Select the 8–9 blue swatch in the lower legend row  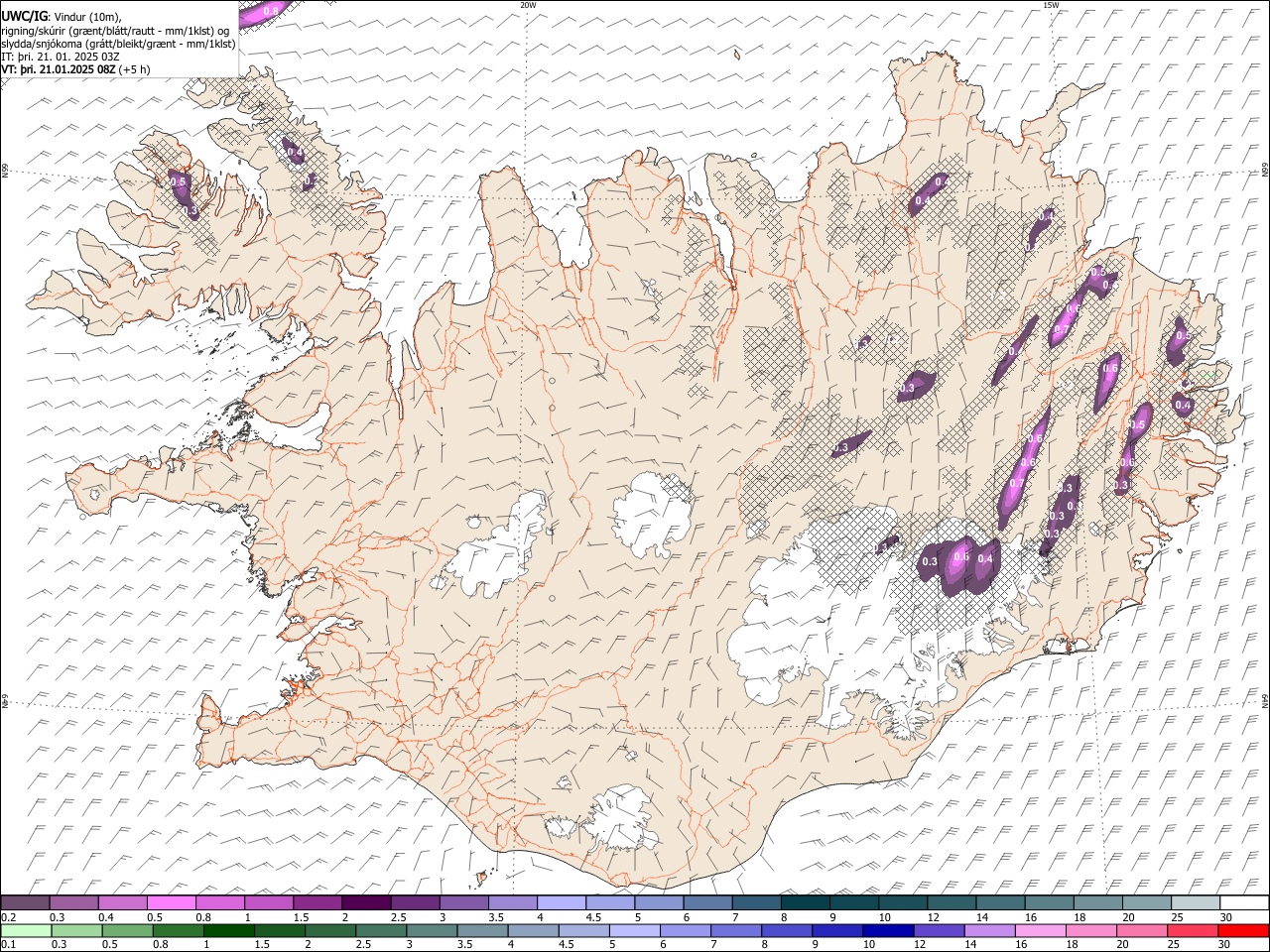(x=787, y=930)
